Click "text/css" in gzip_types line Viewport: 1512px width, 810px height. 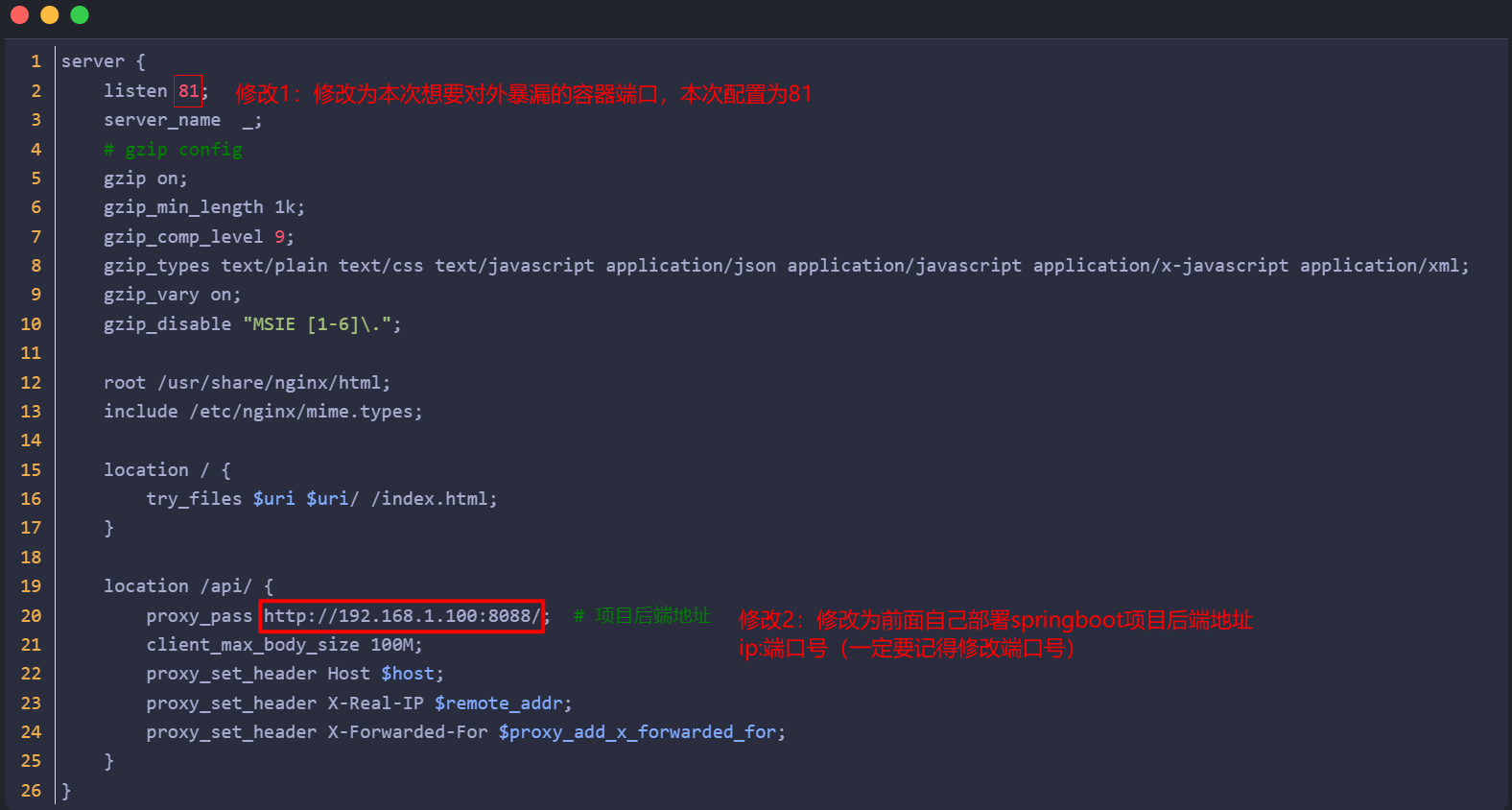(381, 266)
